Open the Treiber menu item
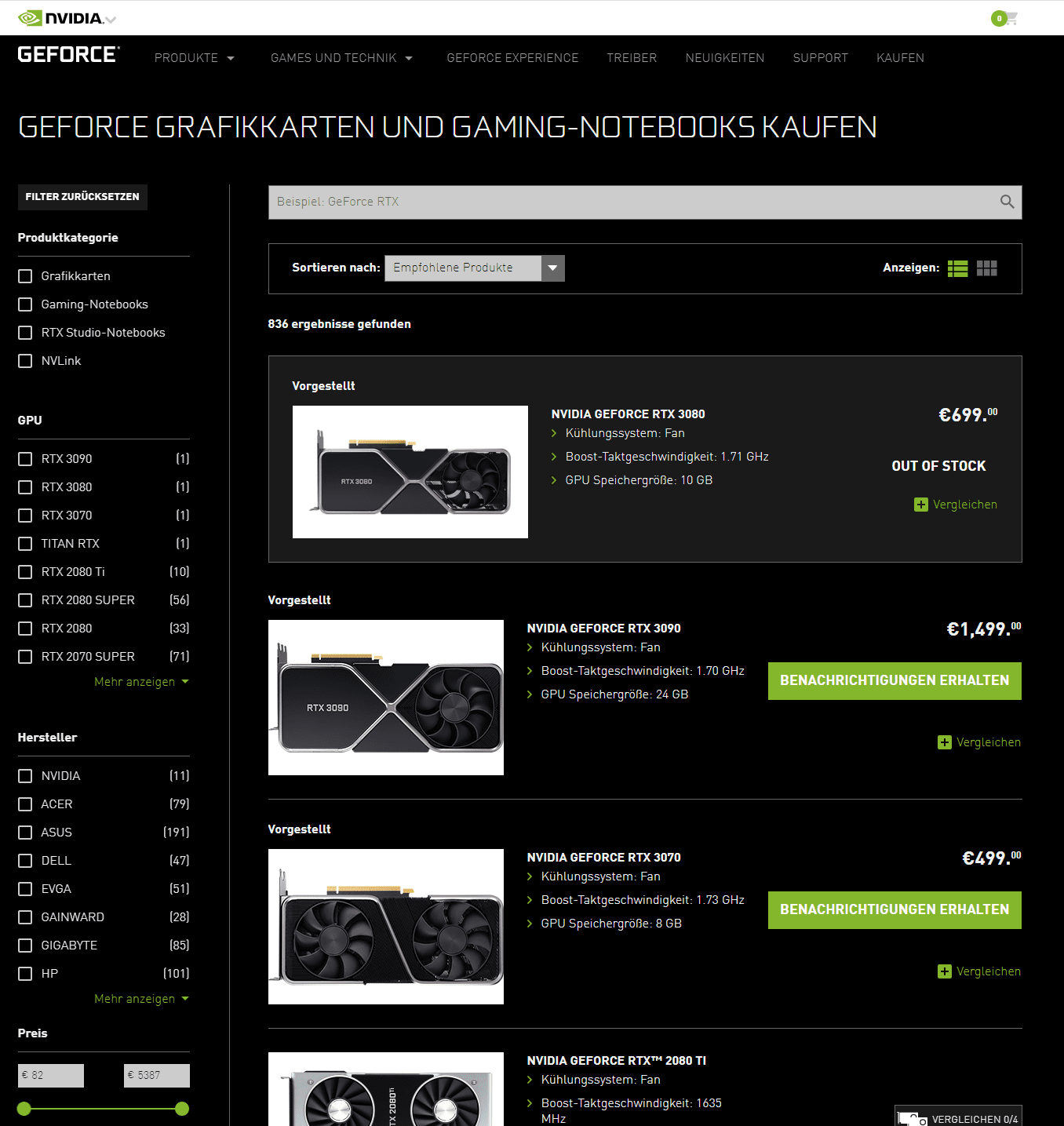The width and height of the screenshot is (1064, 1126). coord(632,58)
